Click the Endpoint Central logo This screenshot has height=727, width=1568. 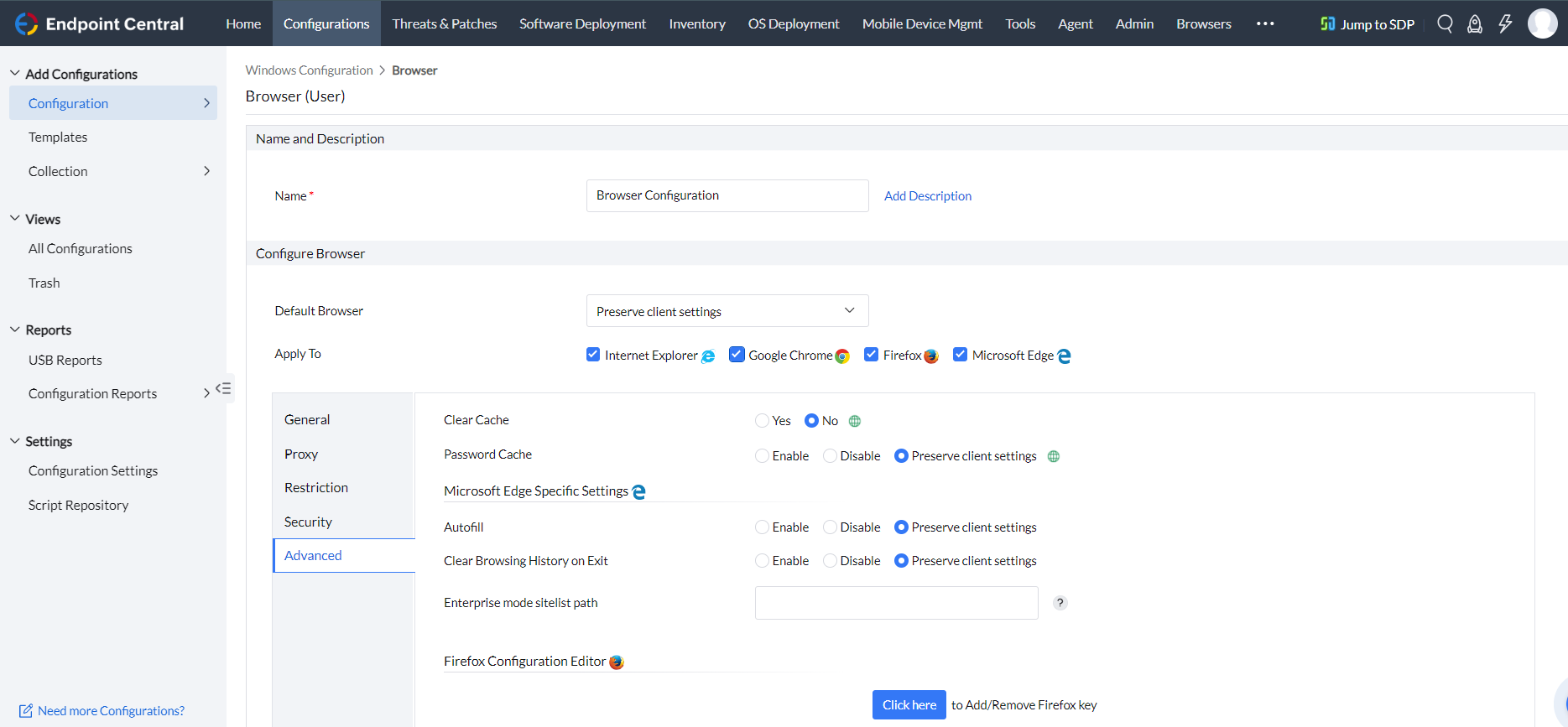100,23
